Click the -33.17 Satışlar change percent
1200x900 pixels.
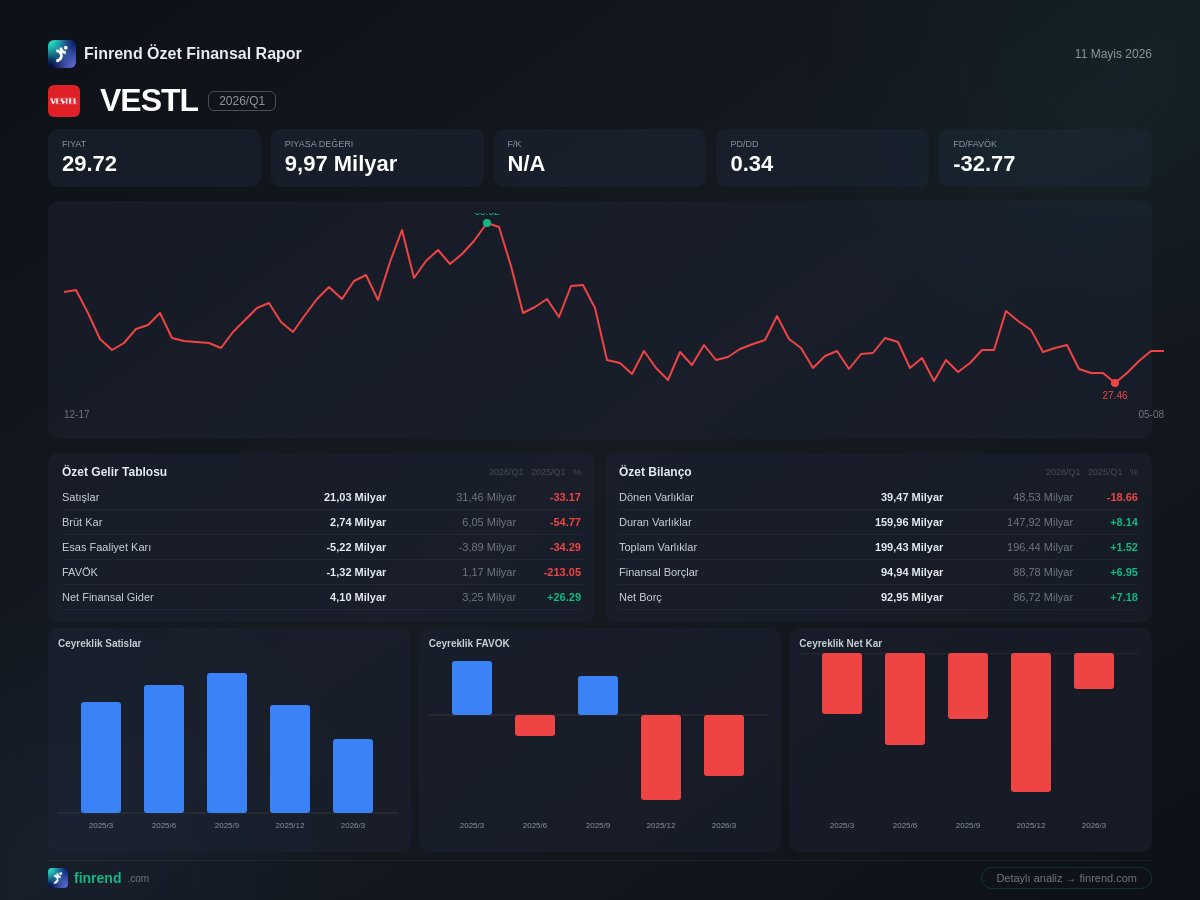[565, 497]
